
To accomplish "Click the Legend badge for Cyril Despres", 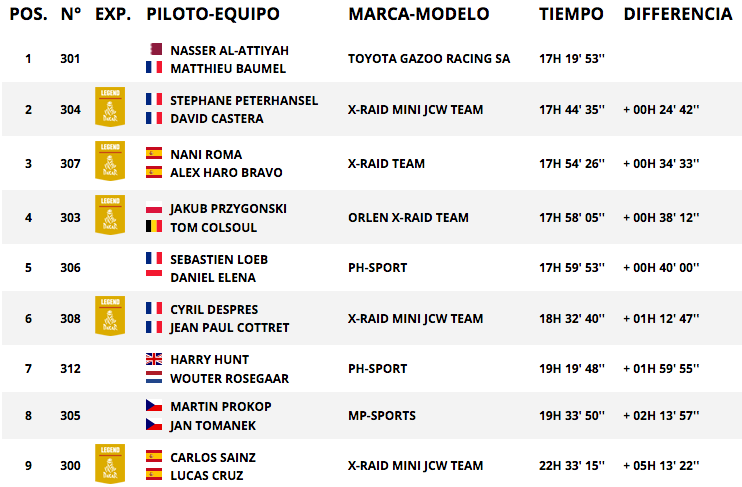I will click(110, 316).
